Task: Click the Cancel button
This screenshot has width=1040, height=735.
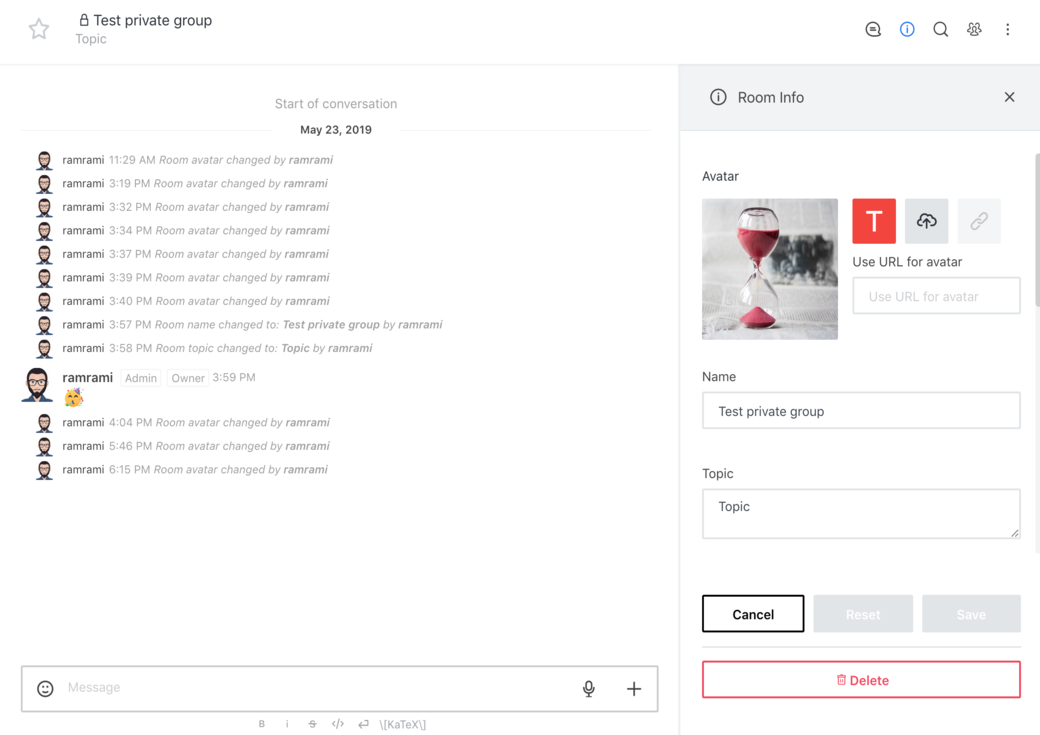Action: point(753,614)
